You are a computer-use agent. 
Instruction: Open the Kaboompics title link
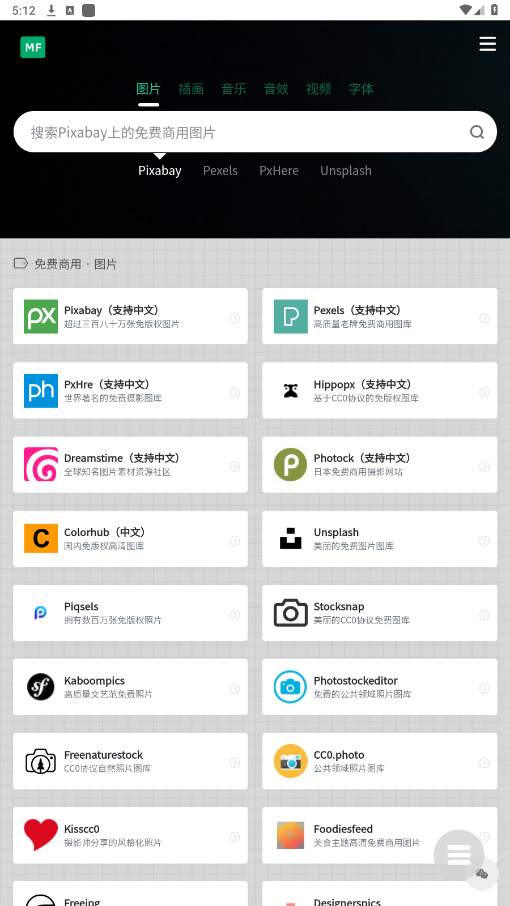point(94,681)
